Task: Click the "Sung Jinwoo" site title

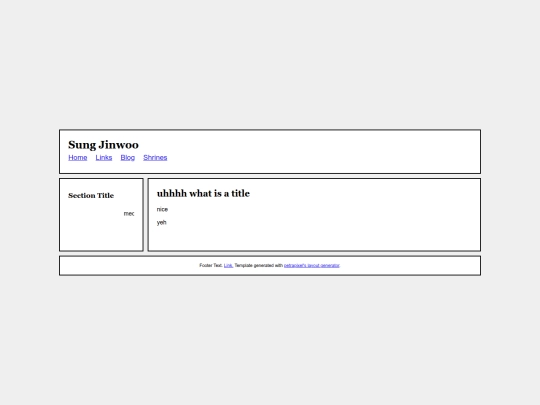Action: tap(103, 145)
